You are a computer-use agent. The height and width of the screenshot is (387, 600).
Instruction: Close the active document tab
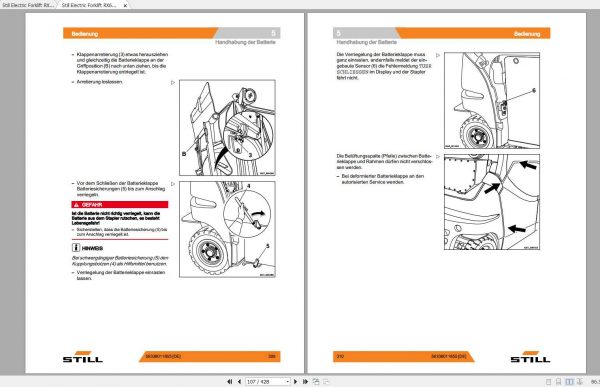[x=125, y=5]
